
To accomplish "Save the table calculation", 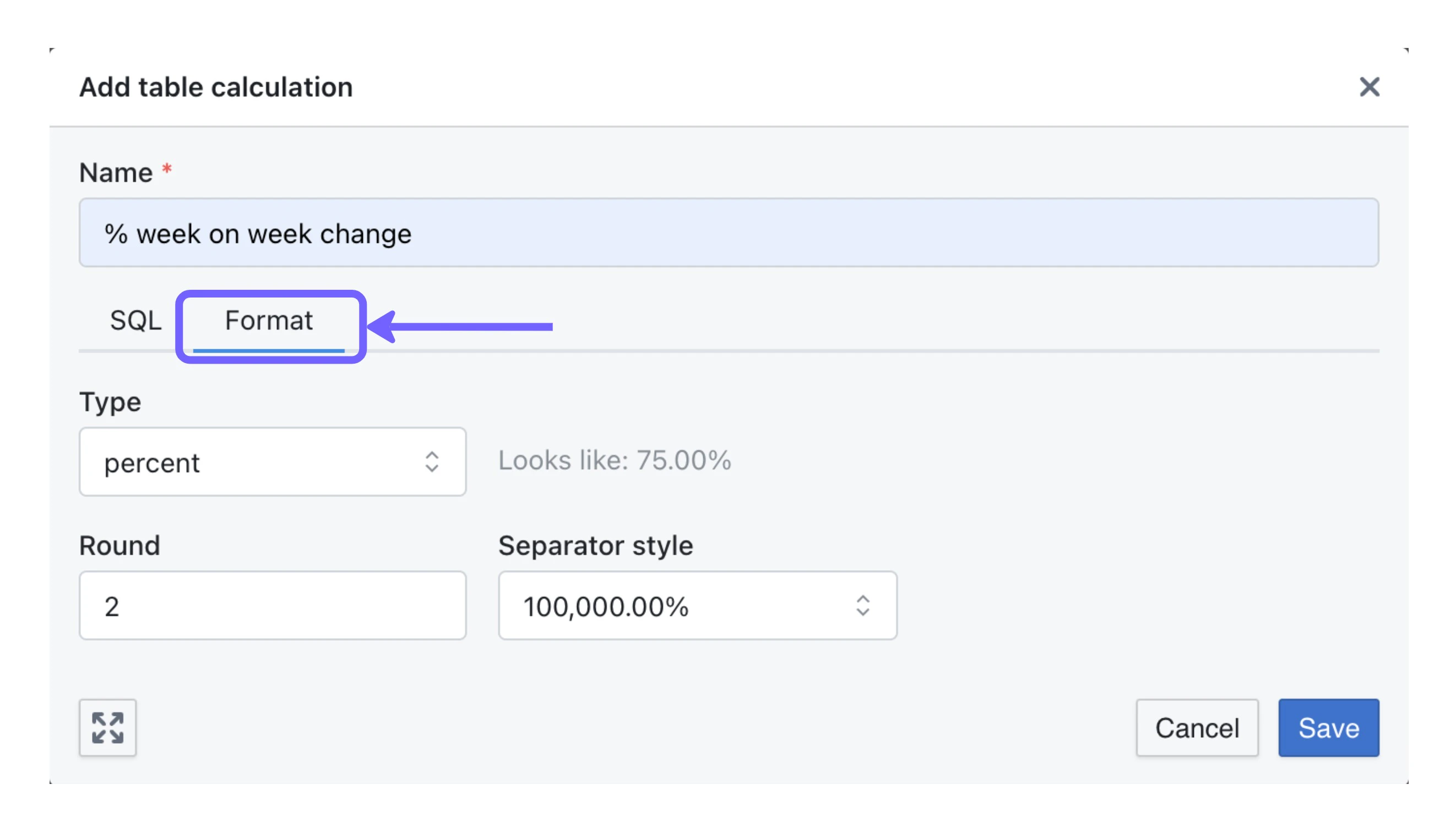I will point(1328,728).
